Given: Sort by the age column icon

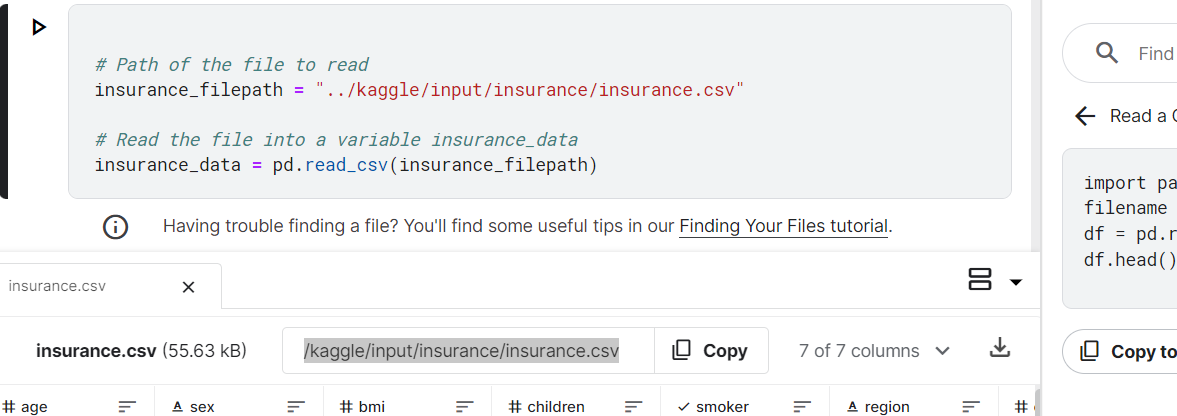Looking at the screenshot, I should [x=128, y=406].
